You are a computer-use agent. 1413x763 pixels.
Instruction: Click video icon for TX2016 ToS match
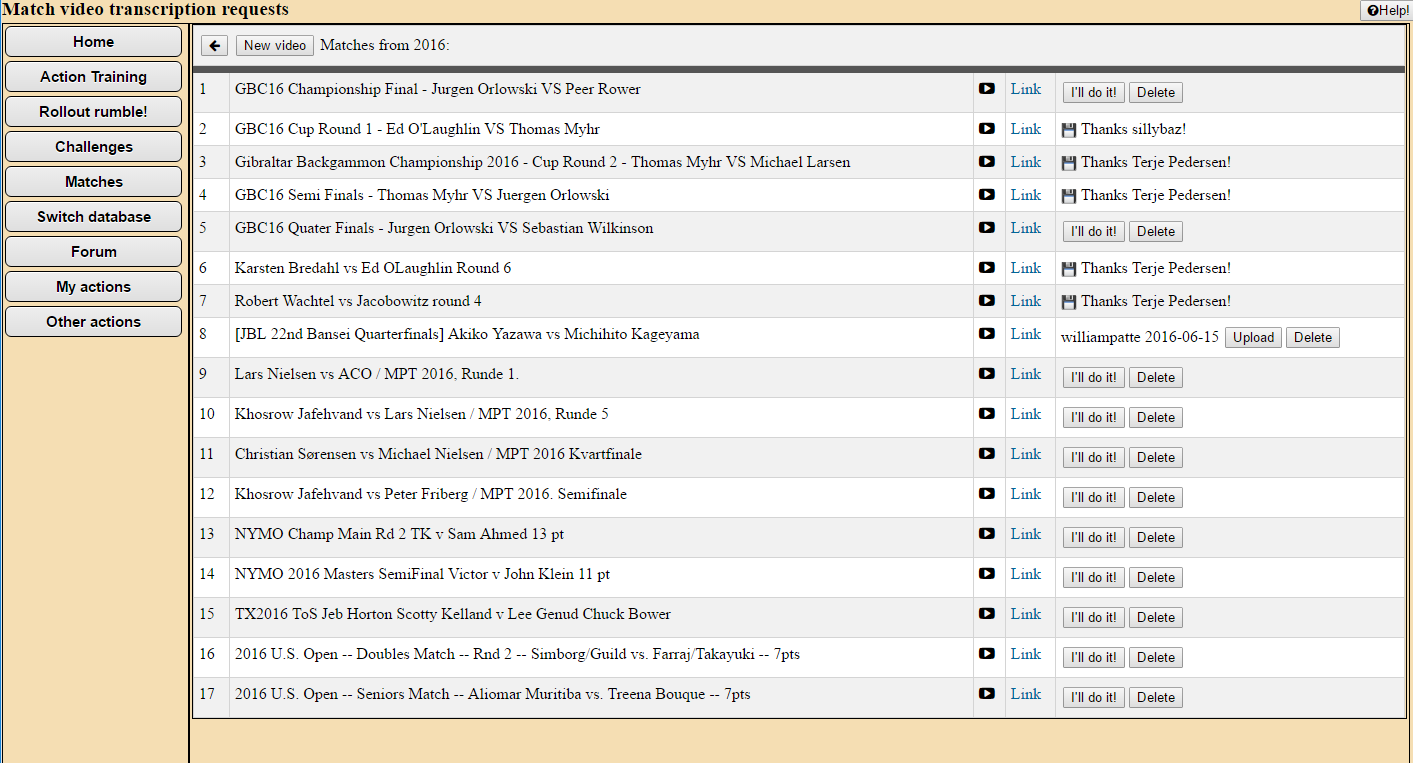(x=987, y=614)
